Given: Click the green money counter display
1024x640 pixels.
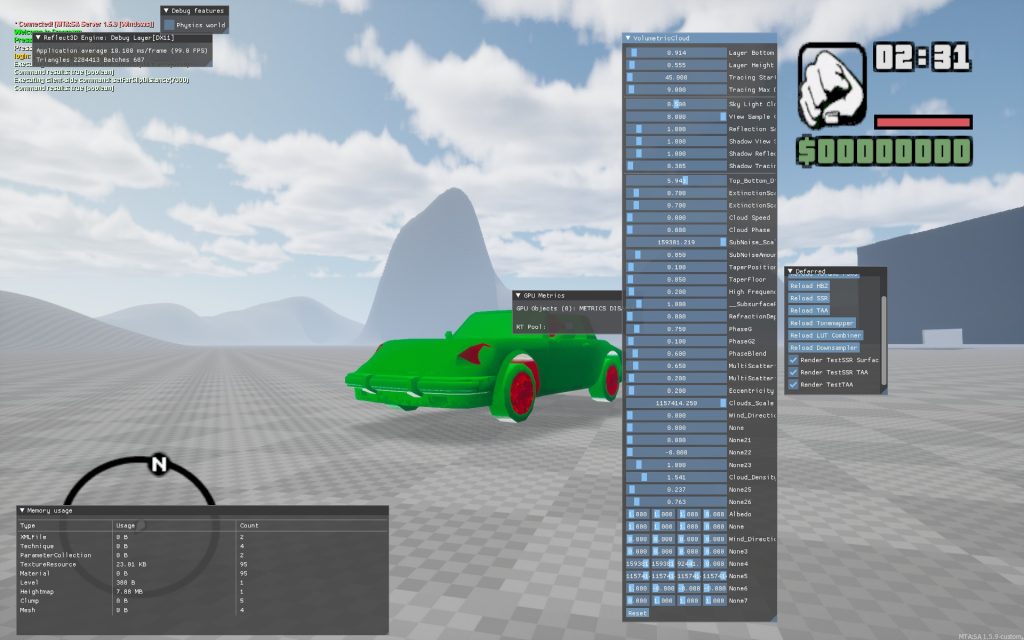Looking at the screenshot, I should [883, 151].
